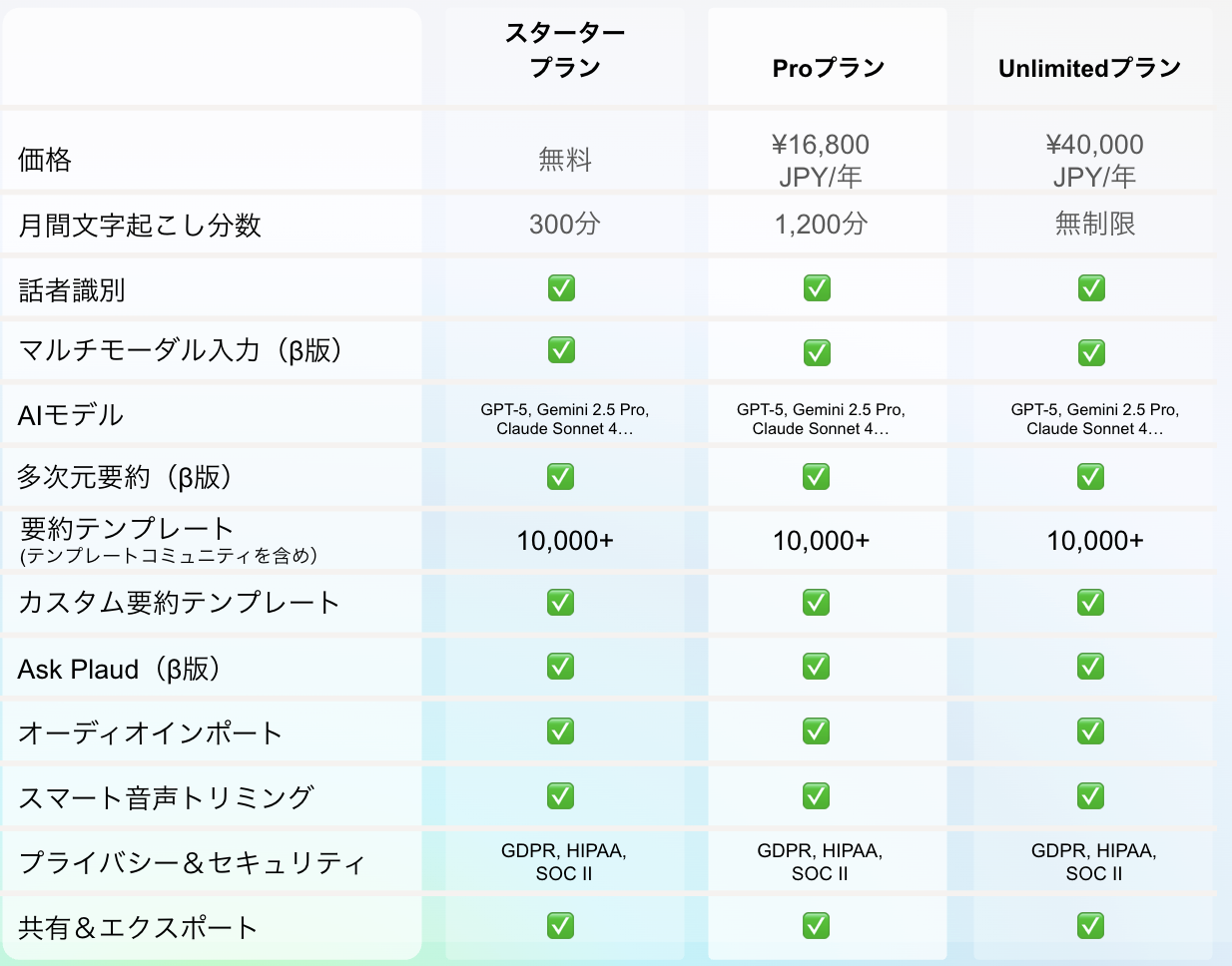Click the Pro plan Ask Plaud checkmark
1232x966 pixels.
coord(817,667)
